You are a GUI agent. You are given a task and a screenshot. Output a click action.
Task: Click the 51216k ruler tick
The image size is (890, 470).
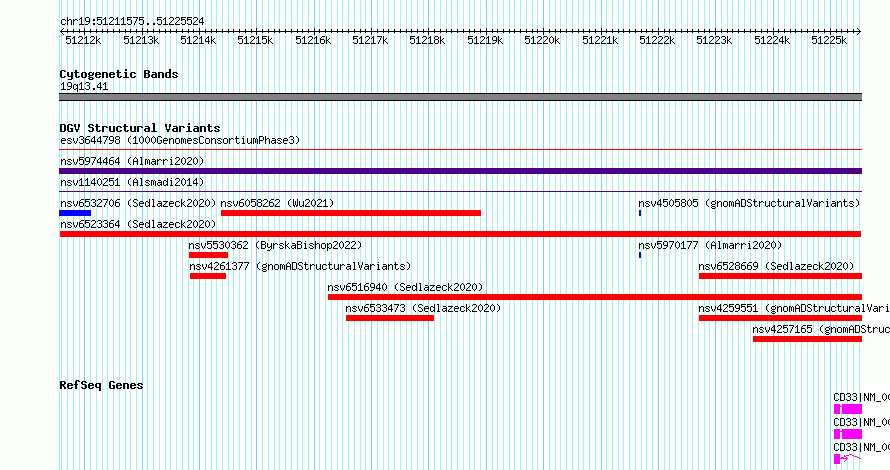pos(313,40)
